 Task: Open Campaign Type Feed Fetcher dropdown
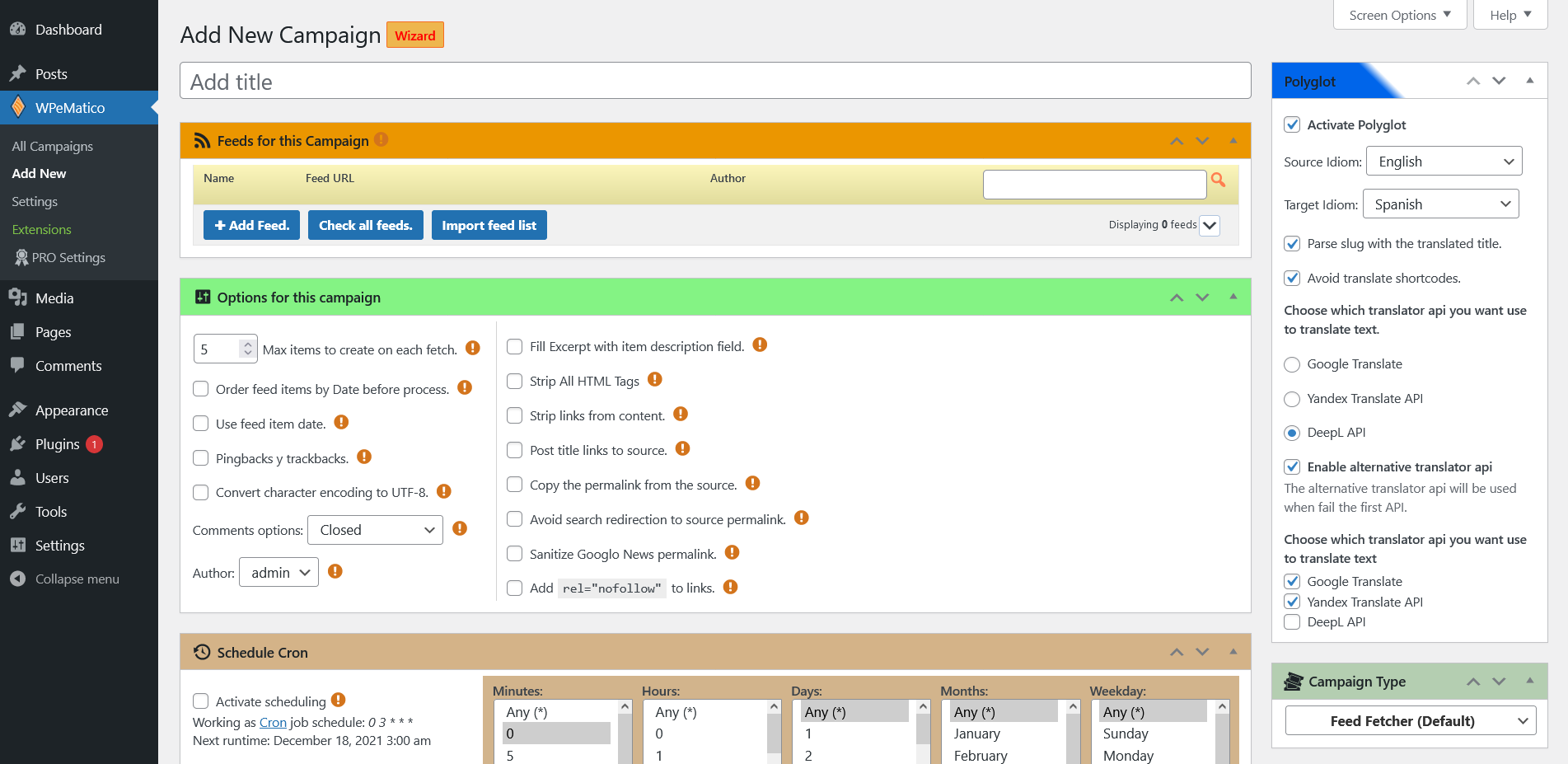(1411, 721)
